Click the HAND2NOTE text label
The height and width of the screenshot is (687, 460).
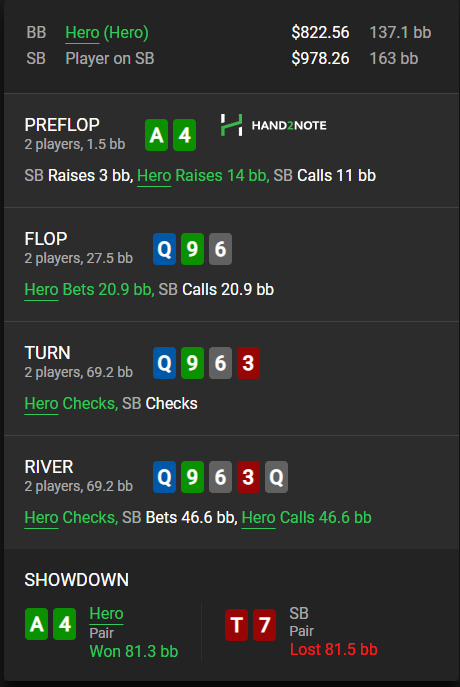point(289,125)
